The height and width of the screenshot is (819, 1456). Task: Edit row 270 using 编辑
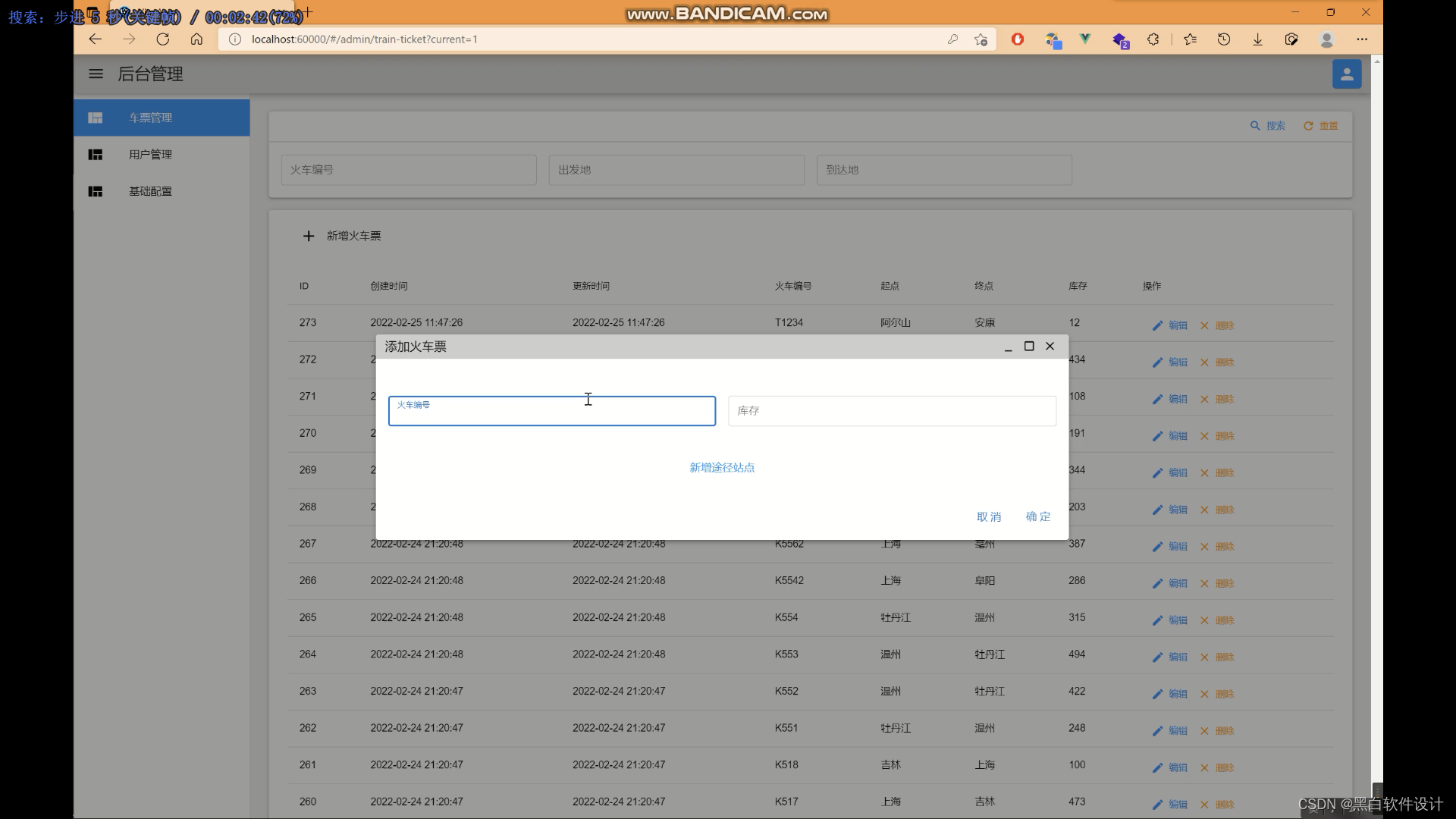click(1169, 436)
